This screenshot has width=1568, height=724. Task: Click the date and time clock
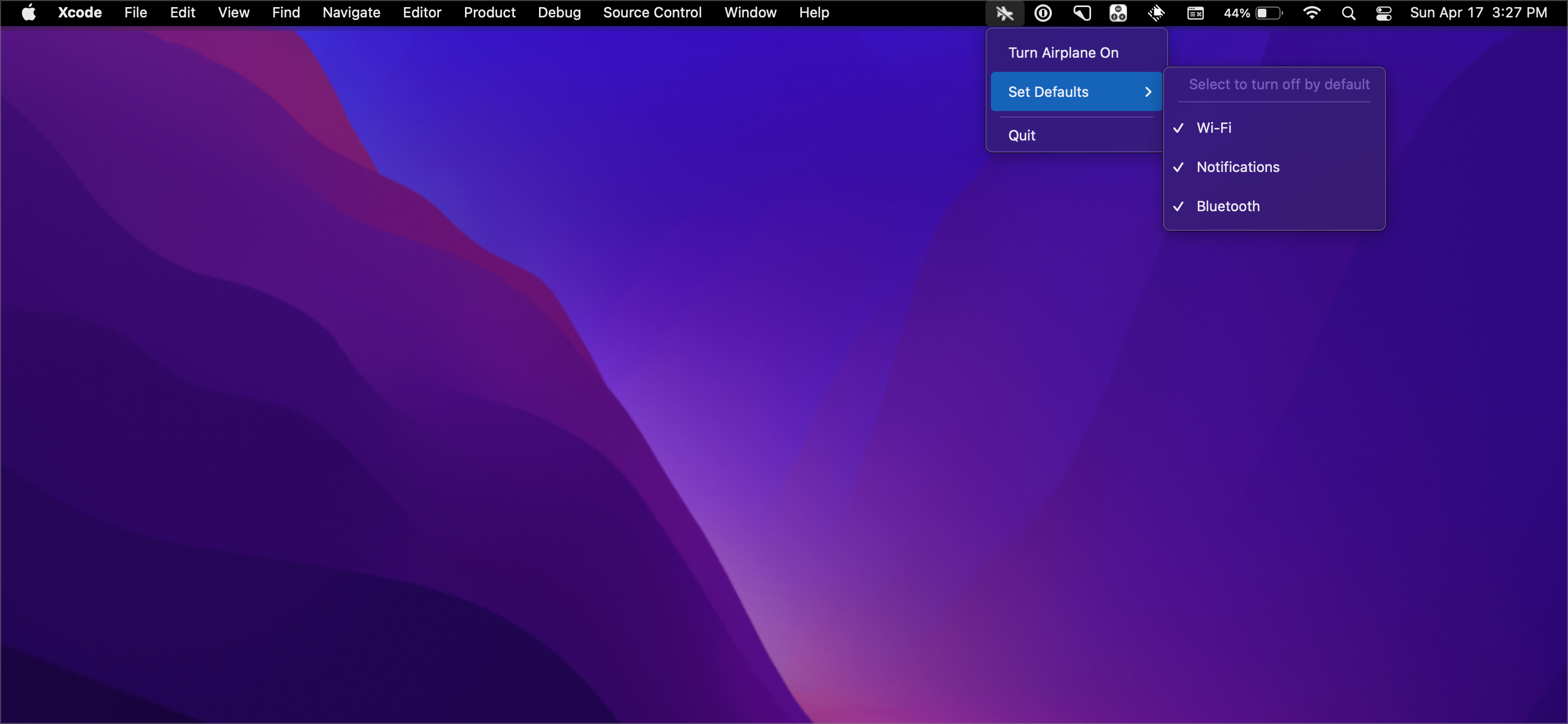click(x=1478, y=13)
